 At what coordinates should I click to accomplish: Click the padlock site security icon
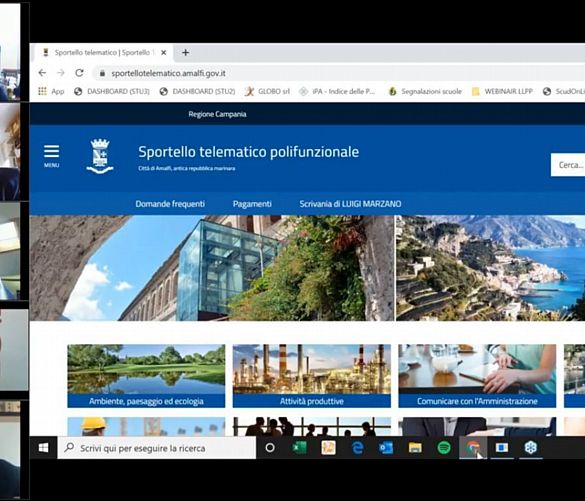click(102, 73)
